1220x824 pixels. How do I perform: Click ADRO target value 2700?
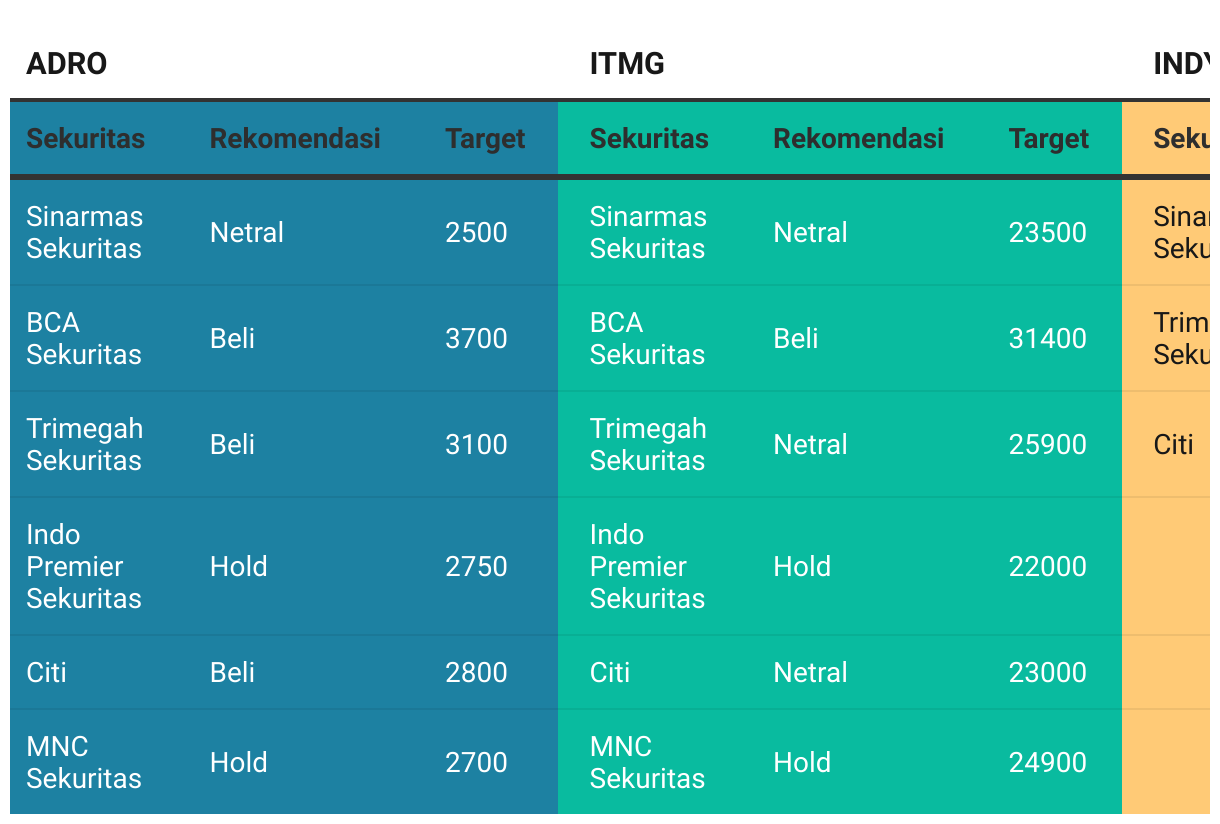476,762
